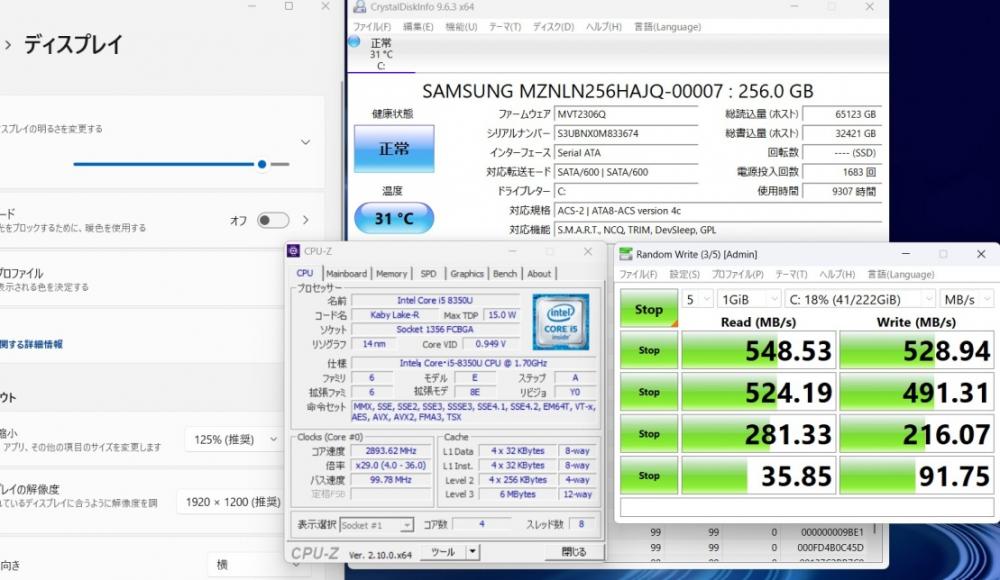The width and height of the screenshot is (1000, 580).
Task: Open テーマ(T) menu in CrystalDiskMark
Action: [x=791, y=274]
